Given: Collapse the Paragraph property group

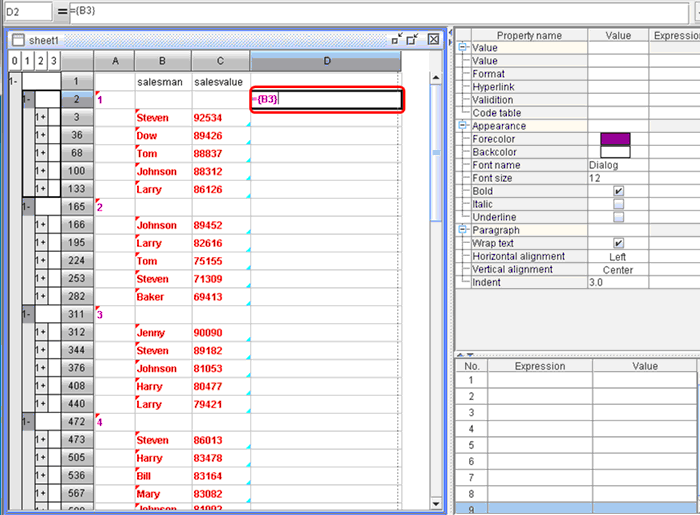Looking at the screenshot, I should tap(462, 229).
